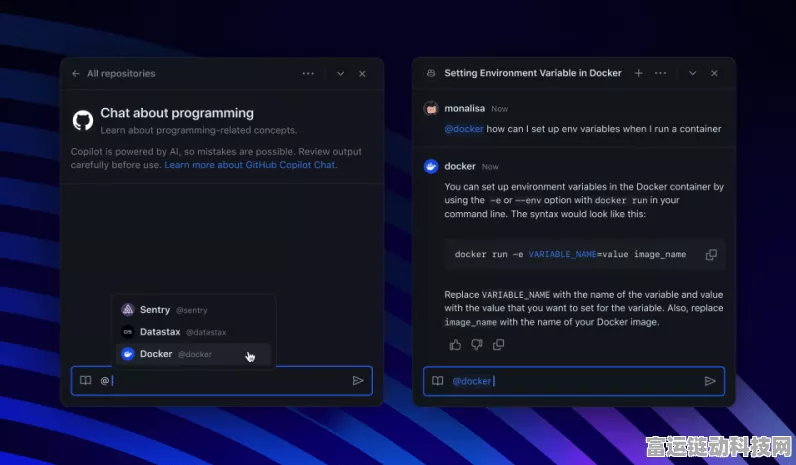Image resolution: width=796 pixels, height=465 pixels.
Task: Open the book icon in right input box
Action: [438, 381]
